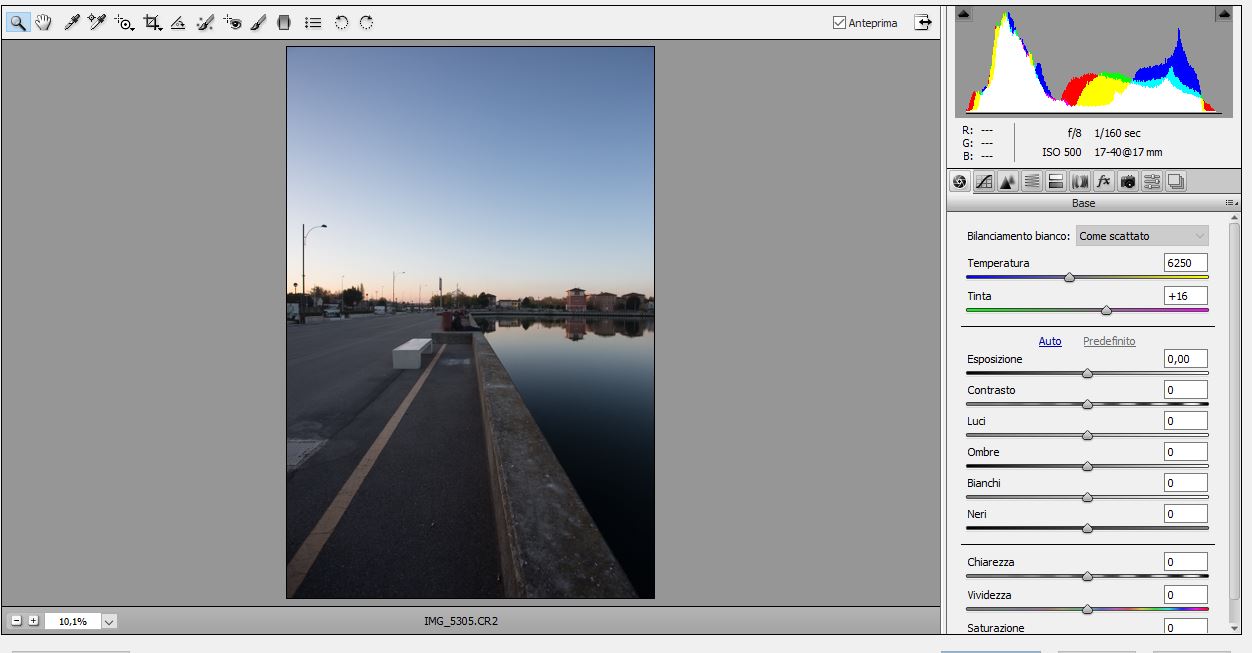Pick the Graduated Filter tool

coord(284,22)
